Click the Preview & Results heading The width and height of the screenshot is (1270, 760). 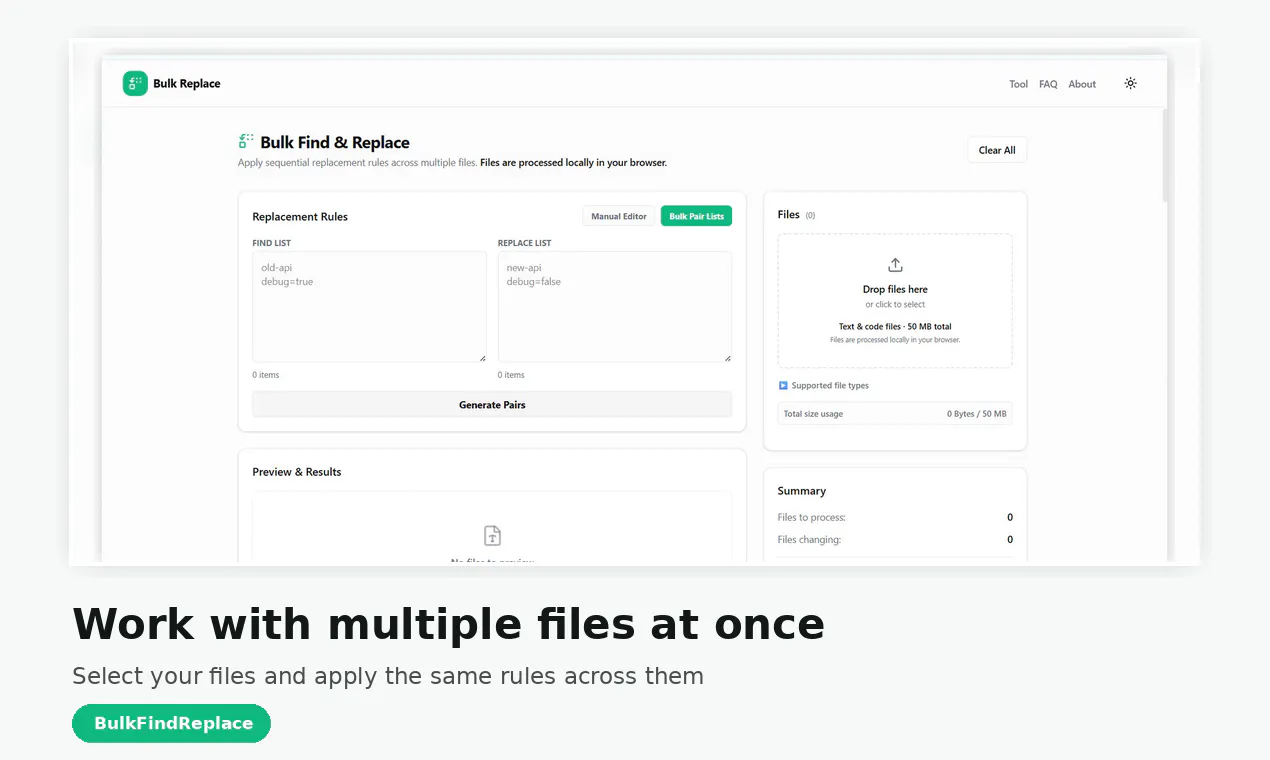[297, 472]
